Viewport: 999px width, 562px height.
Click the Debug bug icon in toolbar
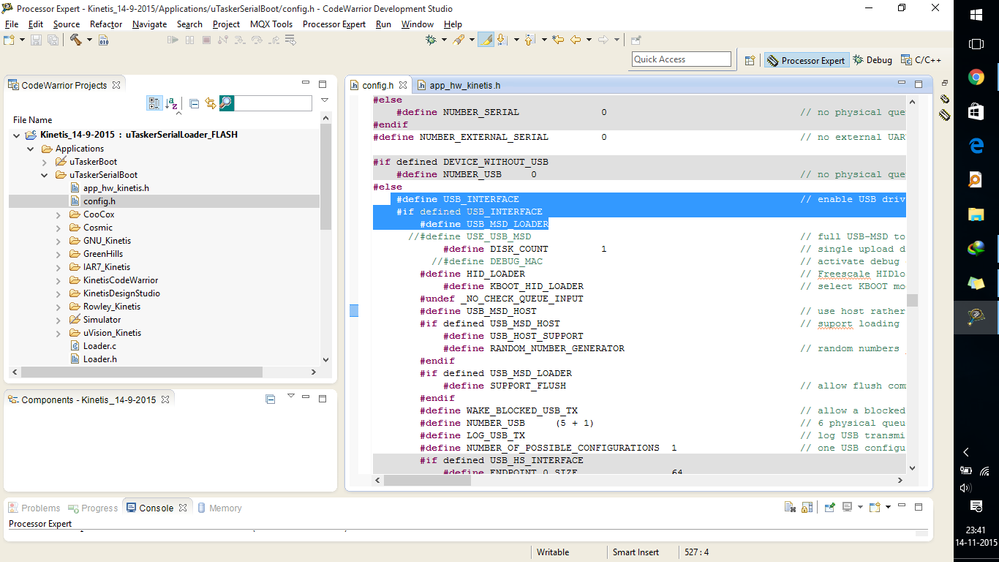432,40
